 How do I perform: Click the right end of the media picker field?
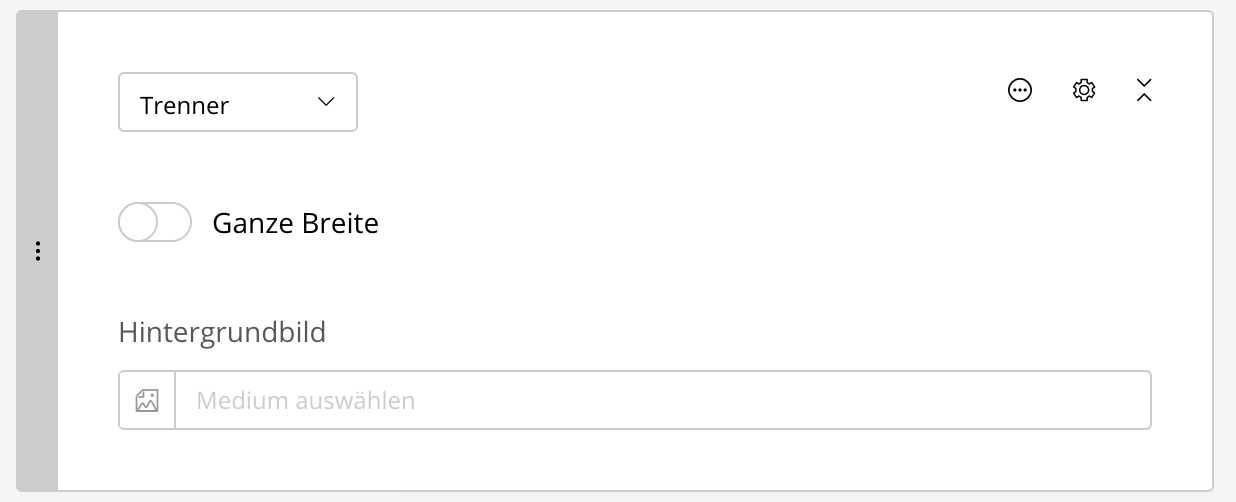pos(1120,401)
